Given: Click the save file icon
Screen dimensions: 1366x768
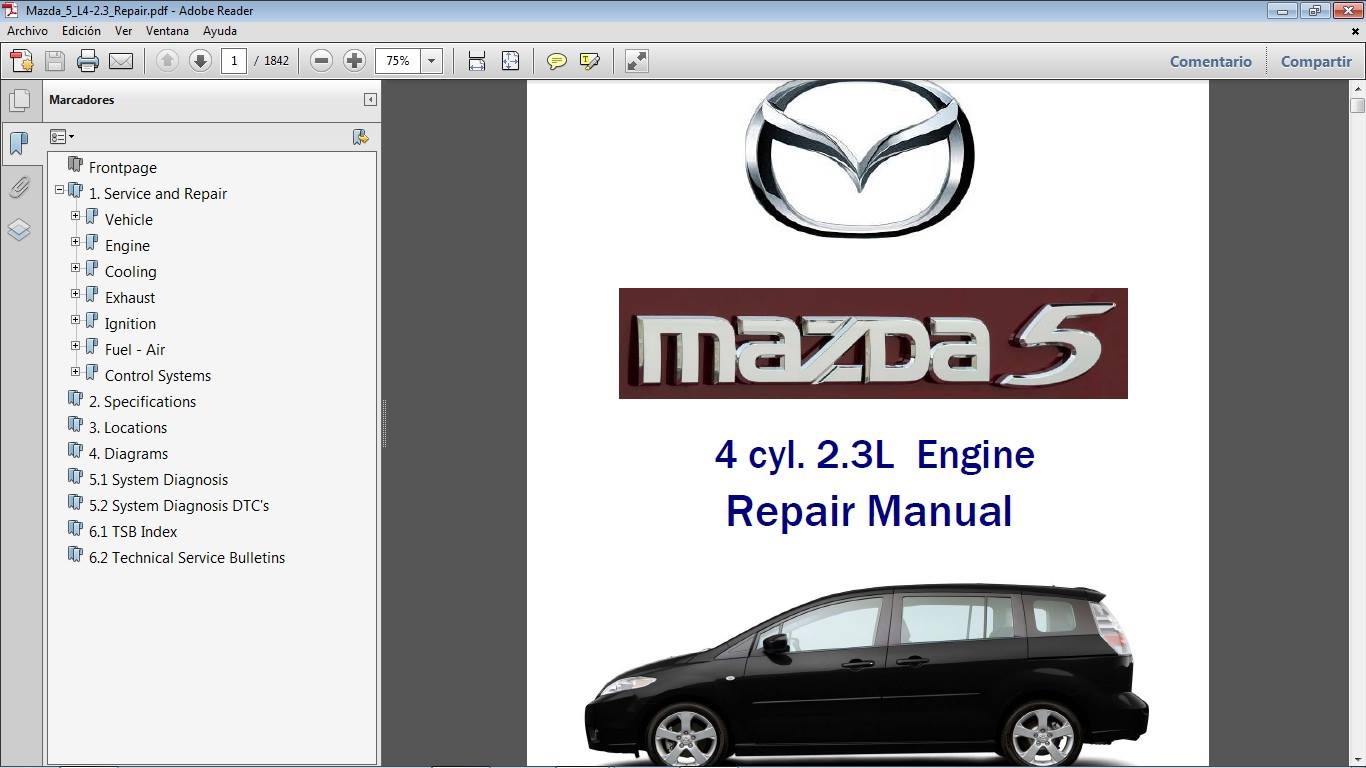Looking at the screenshot, I should pos(55,61).
